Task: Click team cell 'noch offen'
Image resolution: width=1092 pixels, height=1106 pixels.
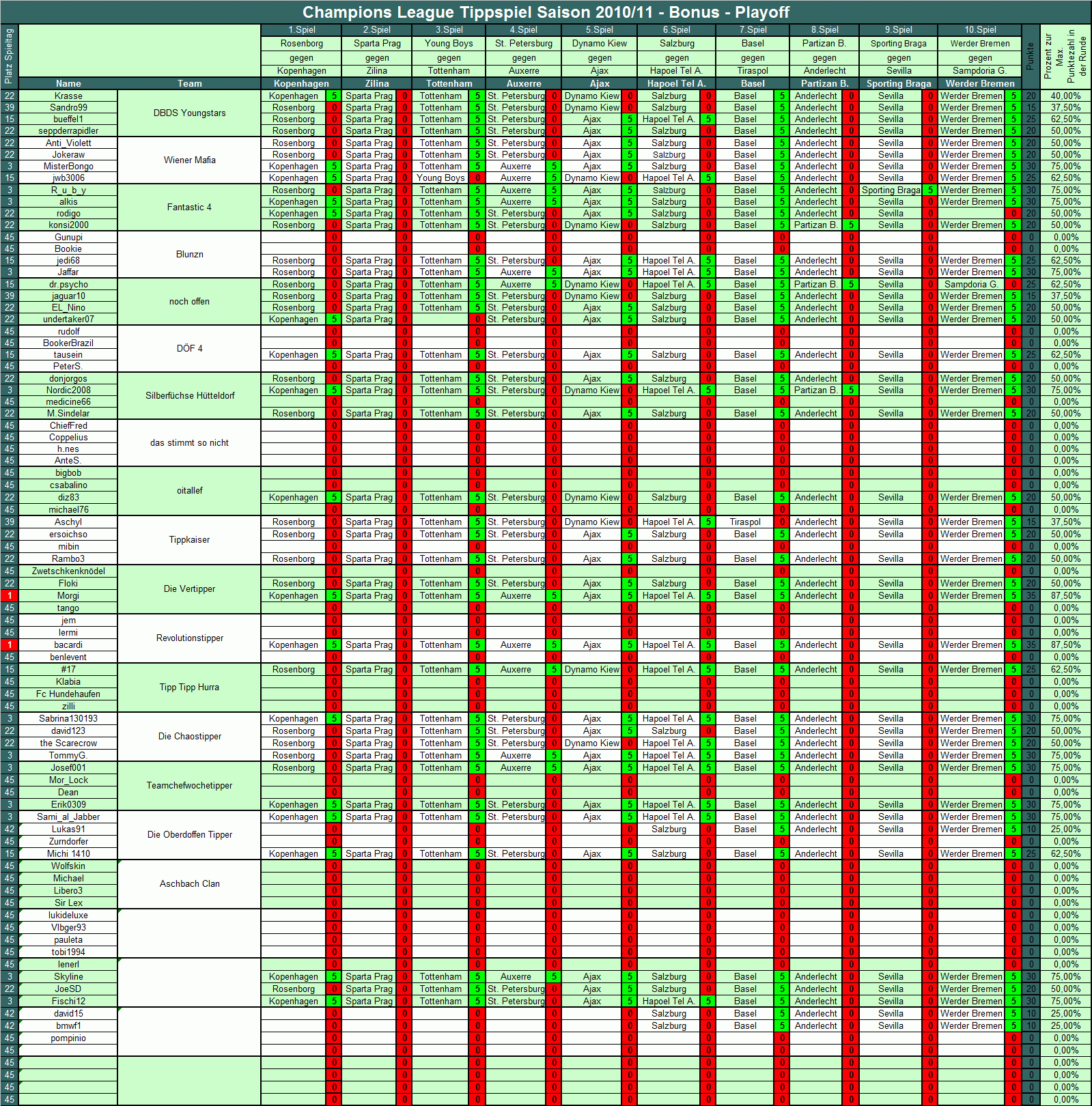Action: point(189,302)
